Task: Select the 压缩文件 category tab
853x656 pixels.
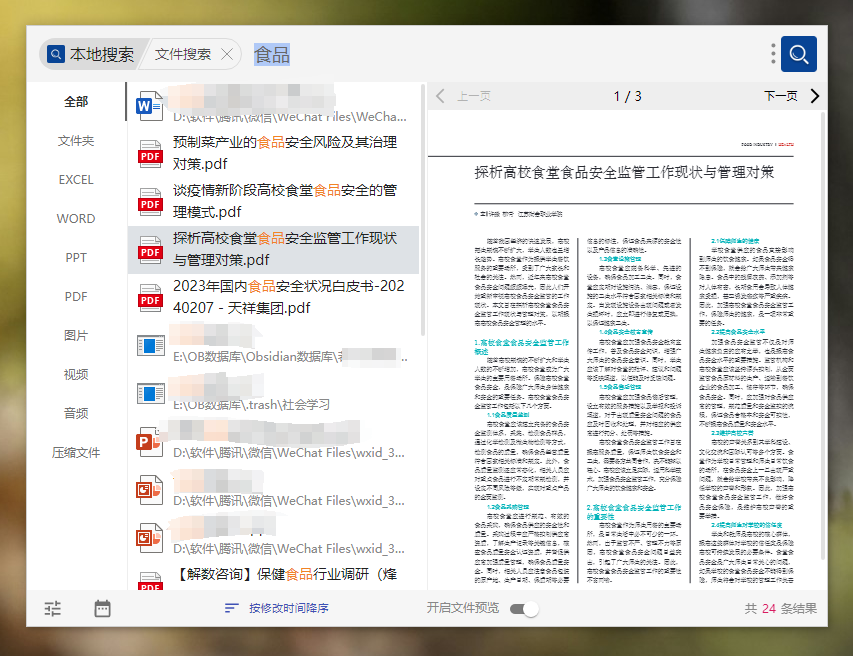Action: [x=76, y=453]
